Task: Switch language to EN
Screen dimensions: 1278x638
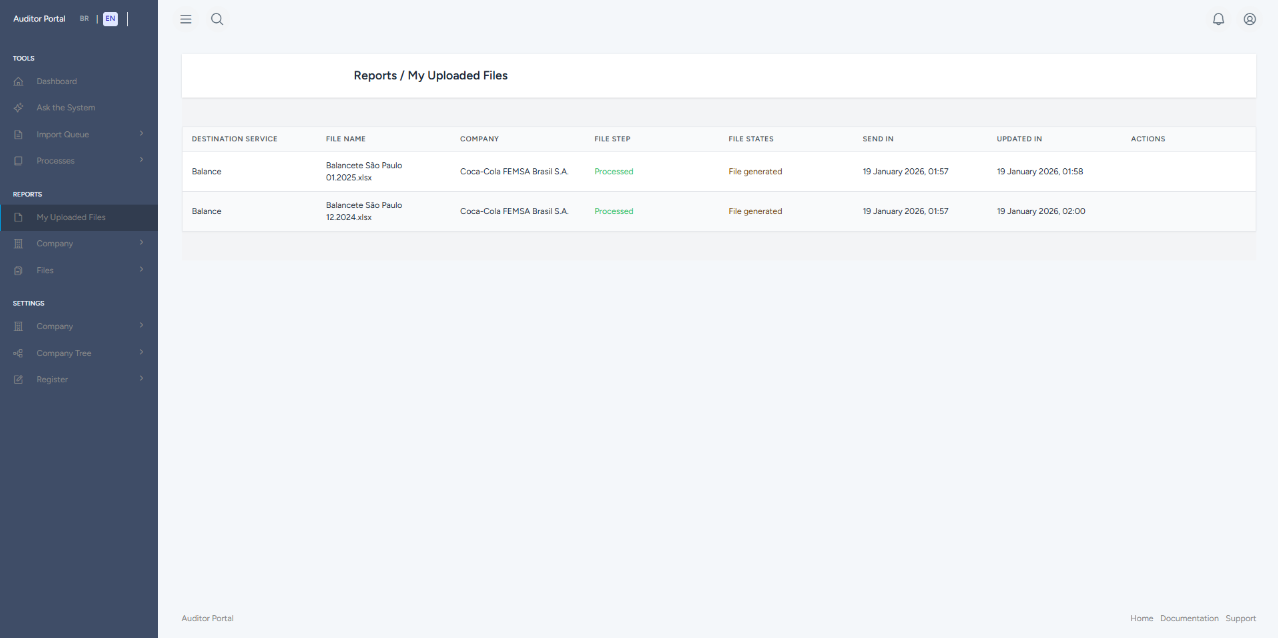Action: 110,19
